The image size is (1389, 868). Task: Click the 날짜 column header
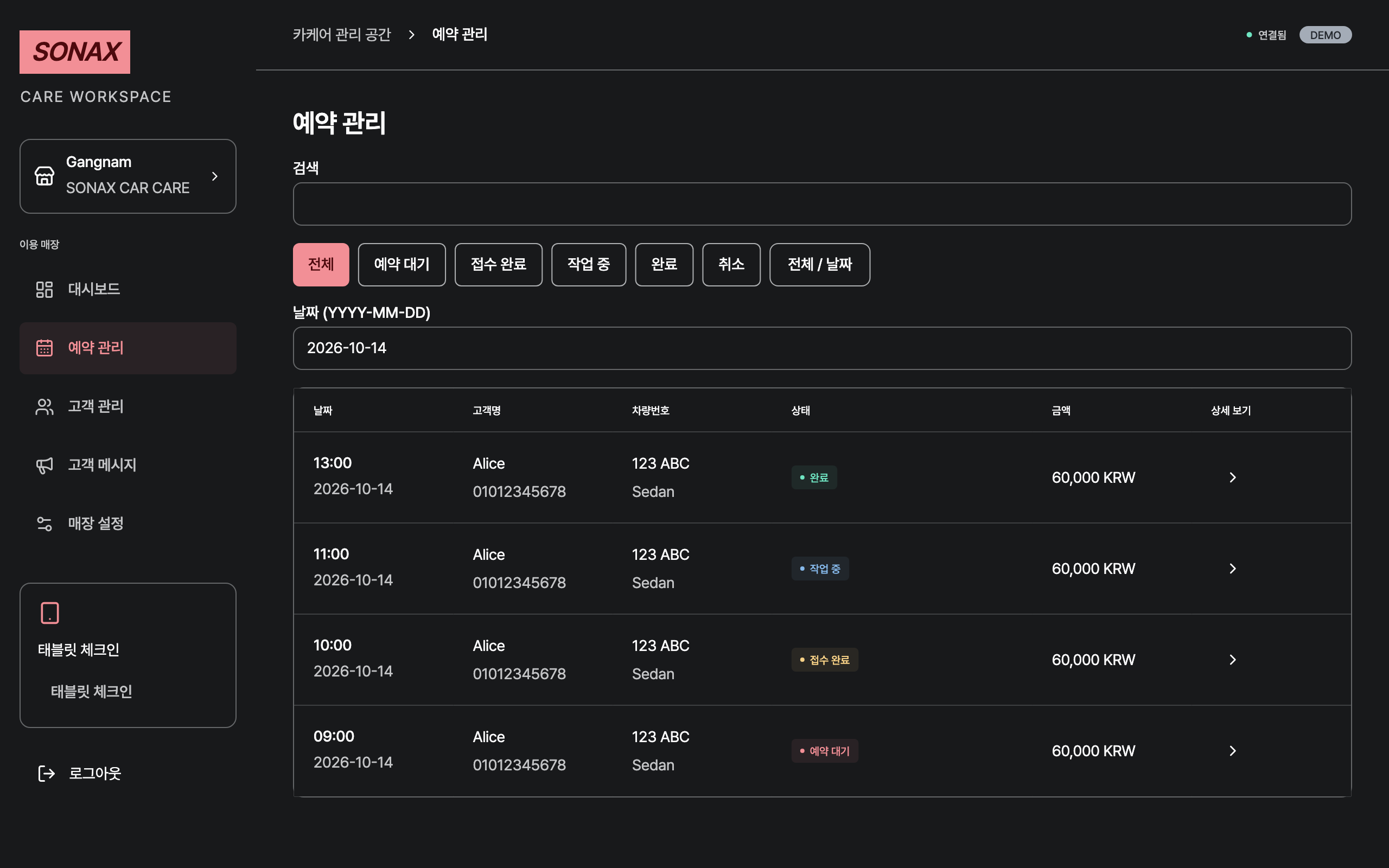(x=323, y=411)
